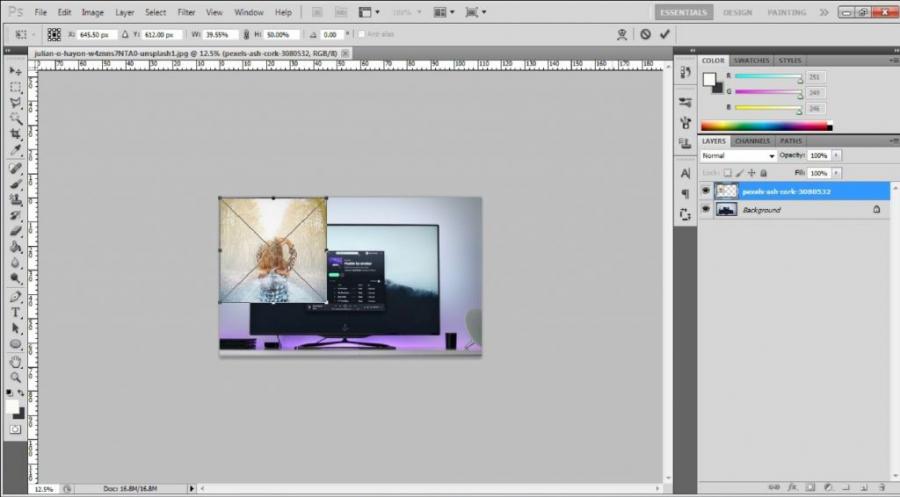
Task: Commit the transform with checkmark
Action: click(x=665, y=34)
